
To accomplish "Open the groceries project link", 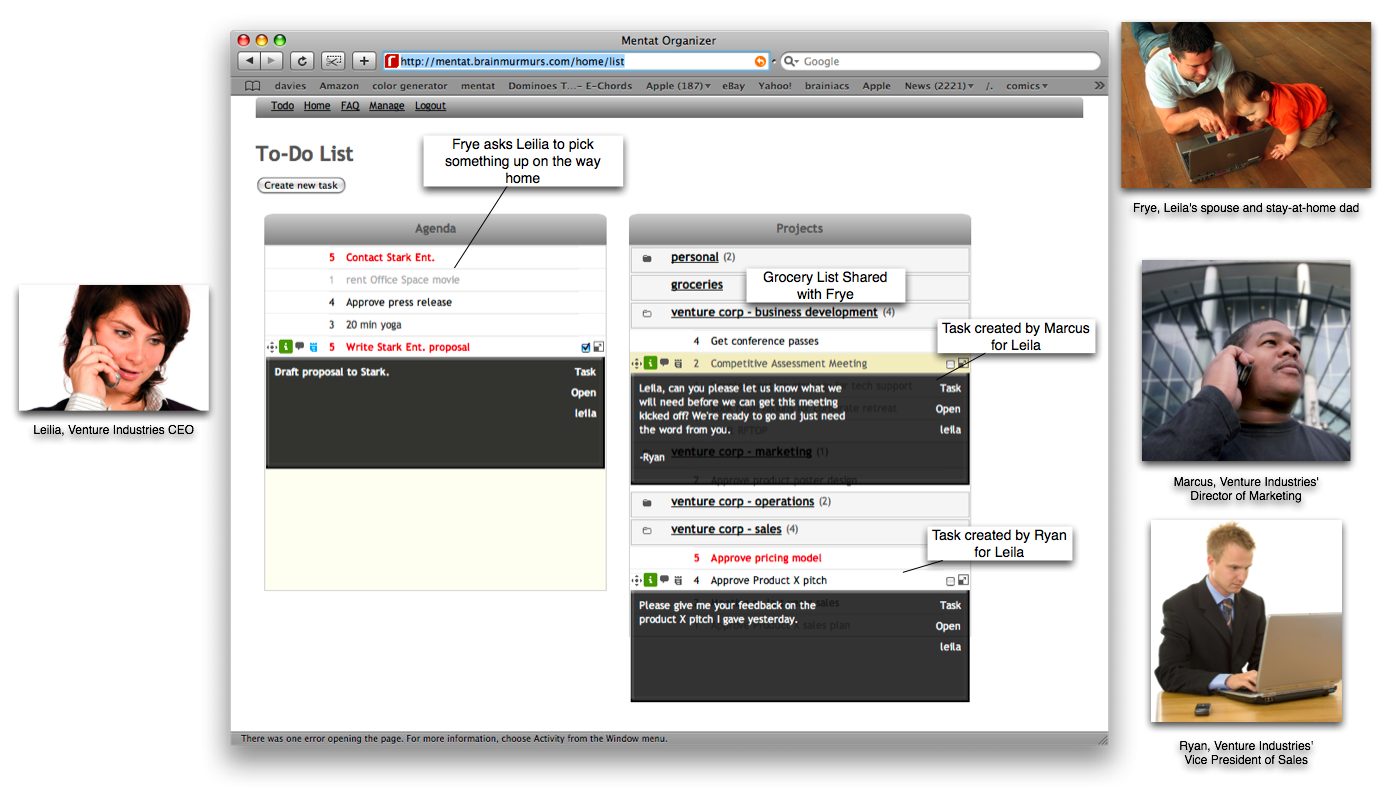I will click(x=697, y=285).
